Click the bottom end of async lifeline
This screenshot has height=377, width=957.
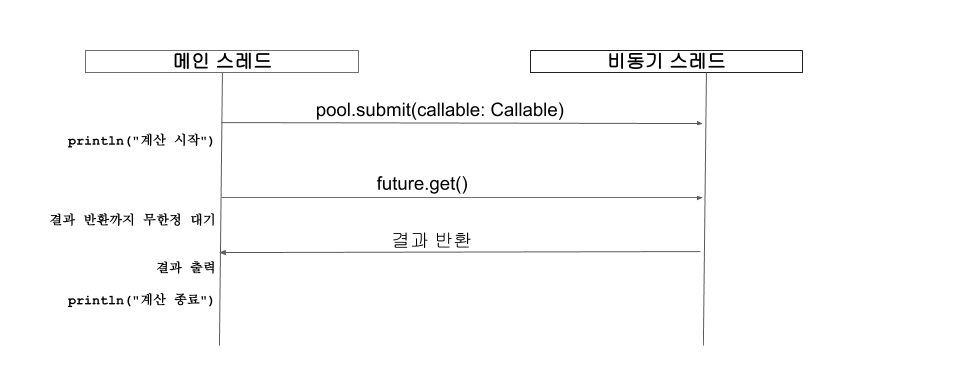(x=704, y=344)
